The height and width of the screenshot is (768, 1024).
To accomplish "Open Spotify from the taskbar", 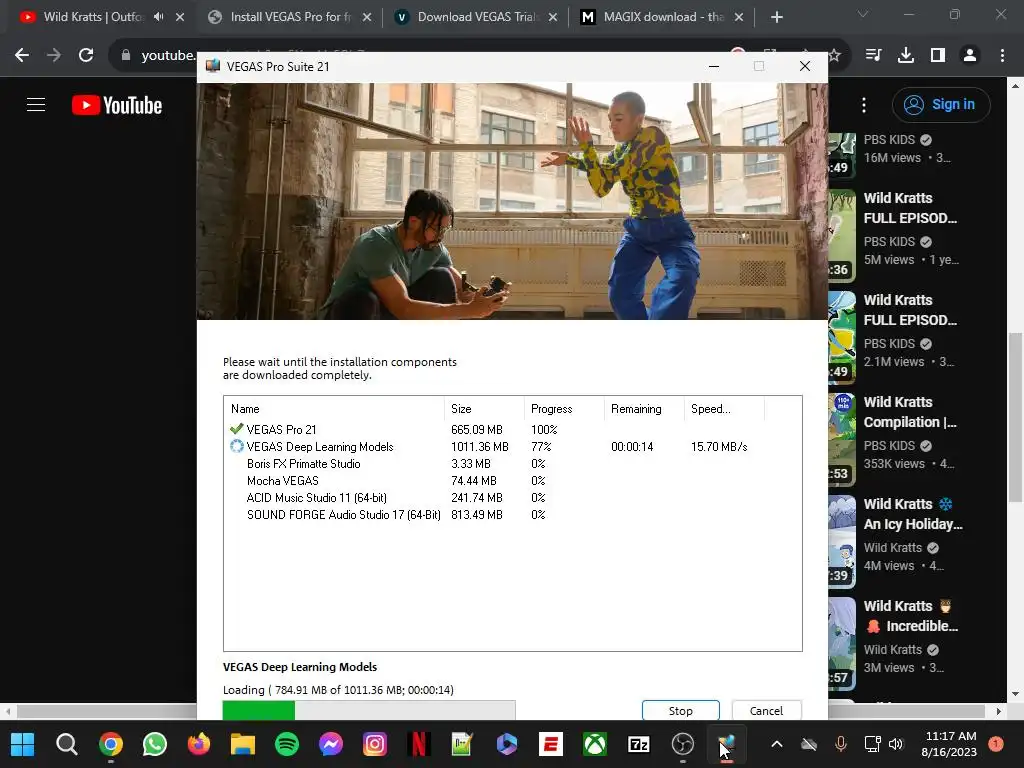I will pyautogui.click(x=287, y=744).
